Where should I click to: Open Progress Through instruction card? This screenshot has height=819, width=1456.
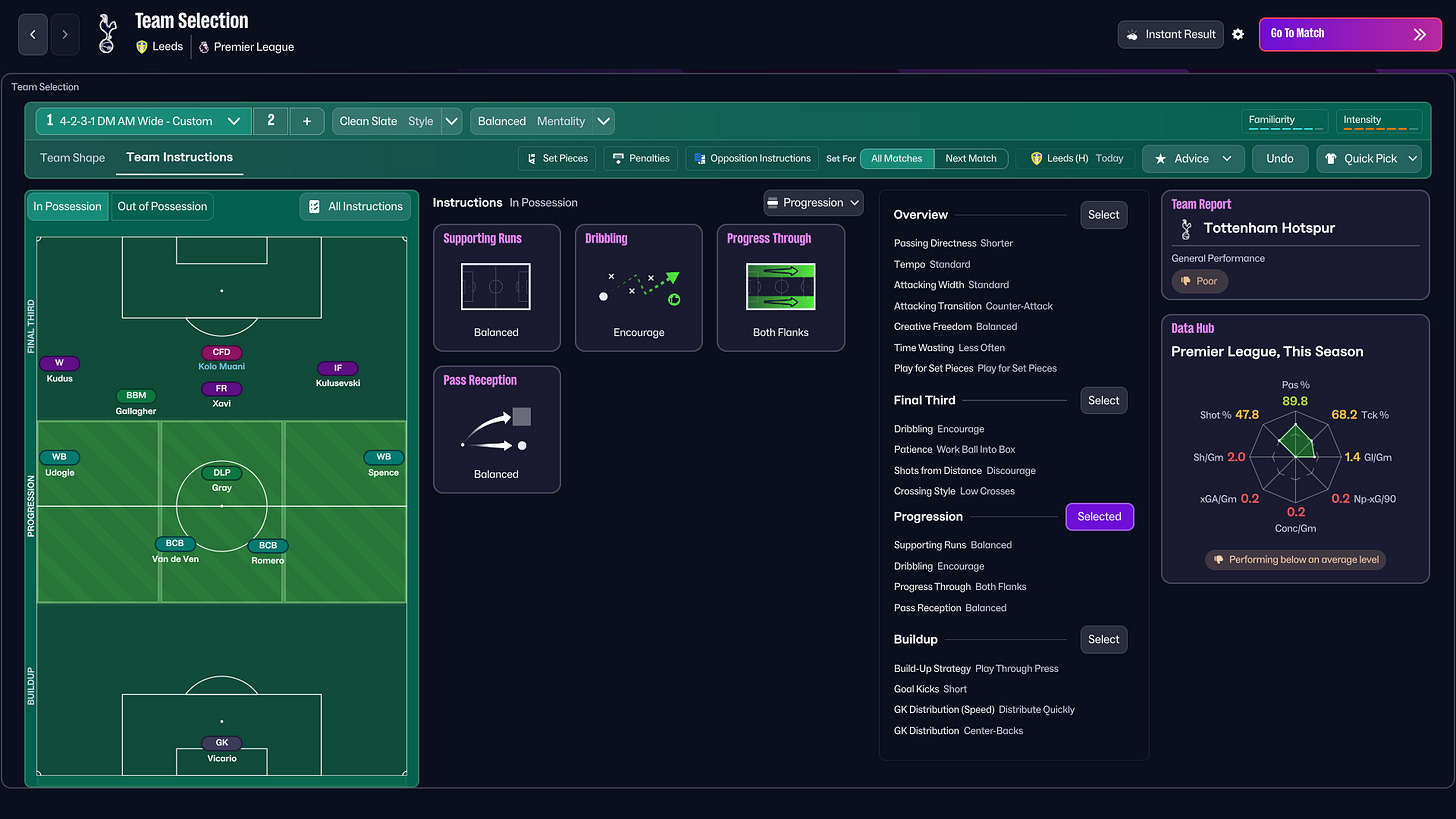(x=781, y=288)
